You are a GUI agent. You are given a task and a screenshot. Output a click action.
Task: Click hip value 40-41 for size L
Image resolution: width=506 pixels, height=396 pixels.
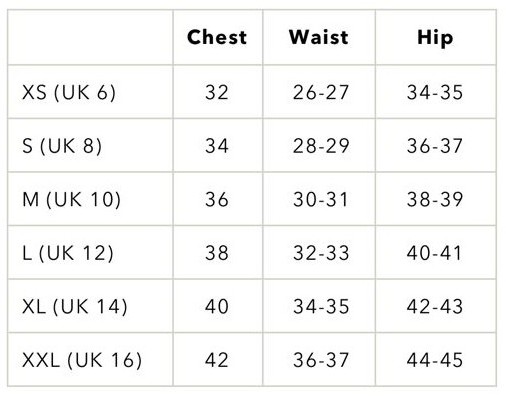(x=434, y=253)
